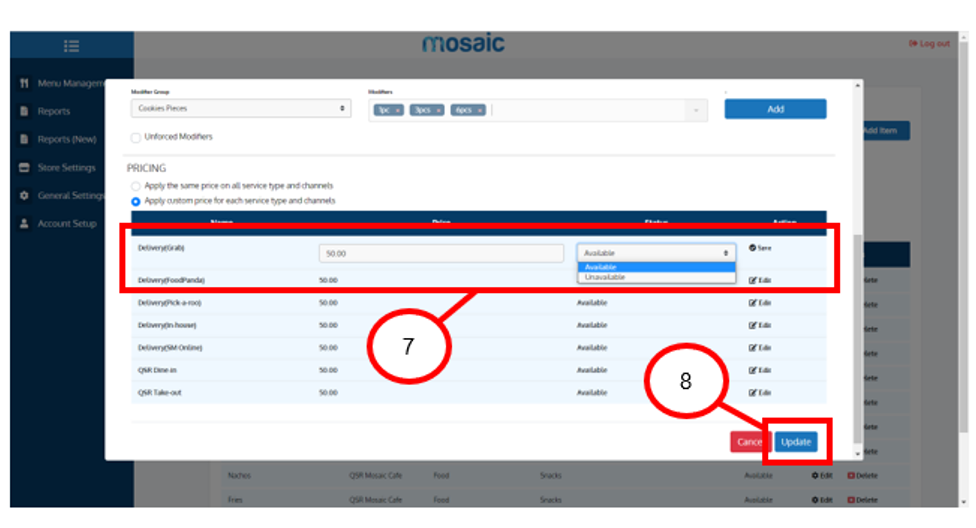
Task: Click the mosaic logo
Action: tap(463, 43)
